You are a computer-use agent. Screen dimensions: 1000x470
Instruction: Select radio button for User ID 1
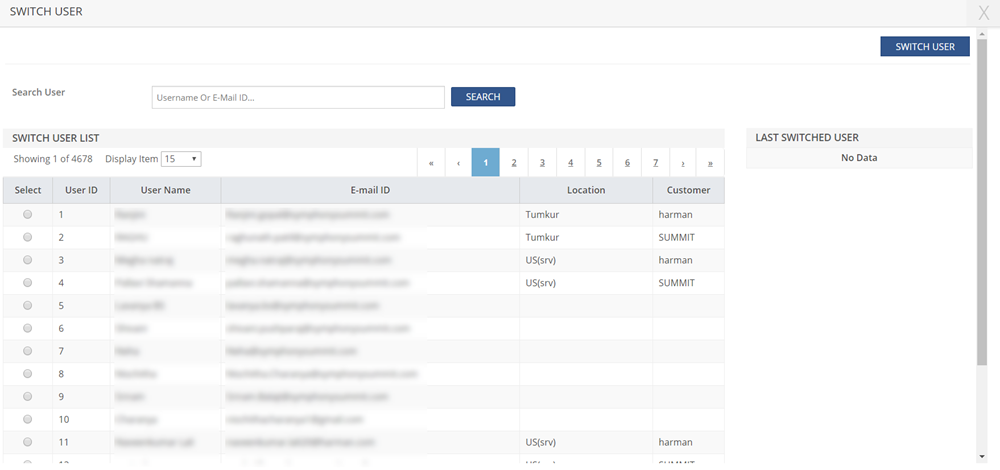(28, 214)
